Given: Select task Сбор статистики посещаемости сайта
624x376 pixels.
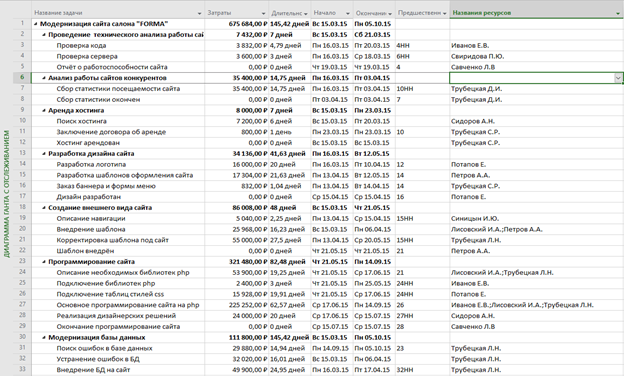Looking at the screenshot, I should [x=118, y=89].
